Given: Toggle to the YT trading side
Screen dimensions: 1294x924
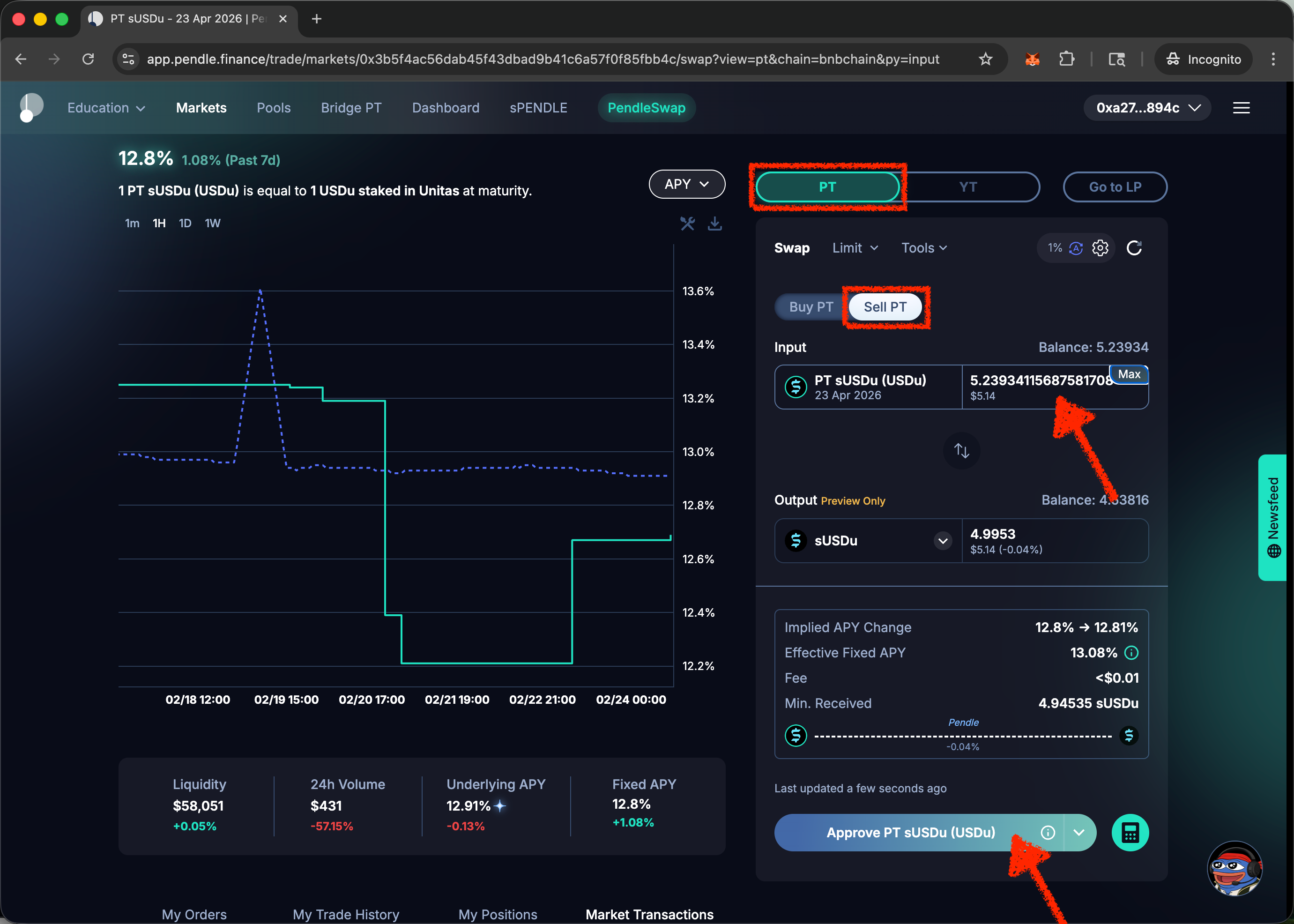Looking at the screenshot, I should point(968,187).
